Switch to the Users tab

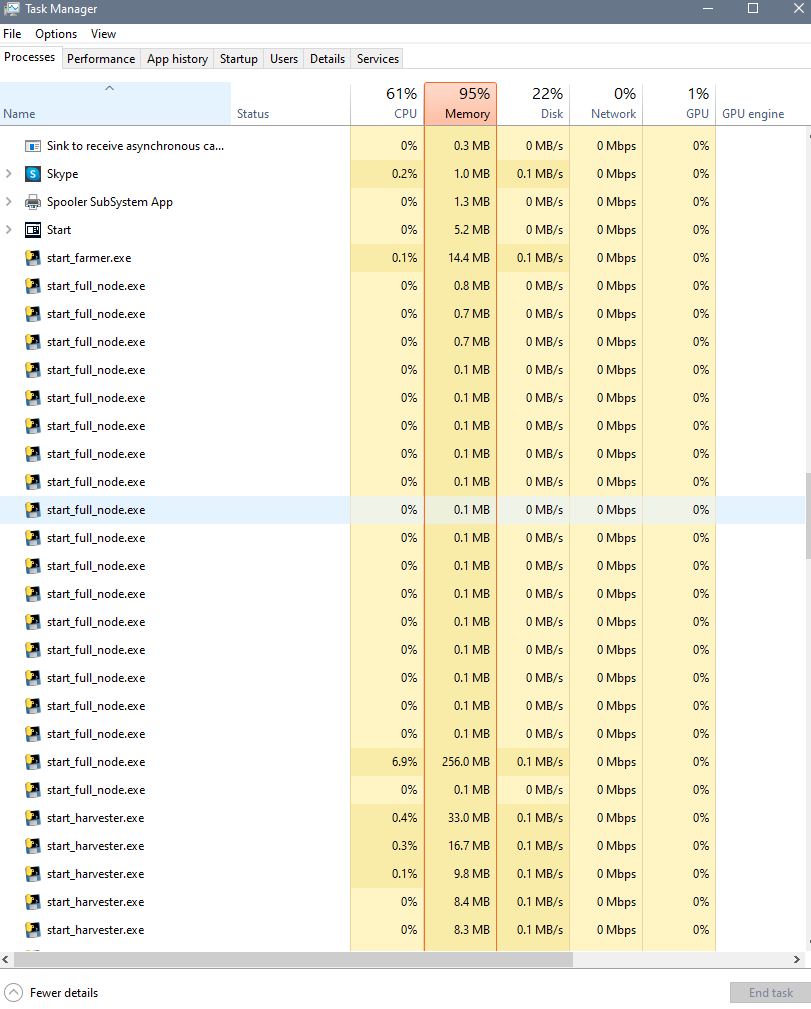point(284,59)
